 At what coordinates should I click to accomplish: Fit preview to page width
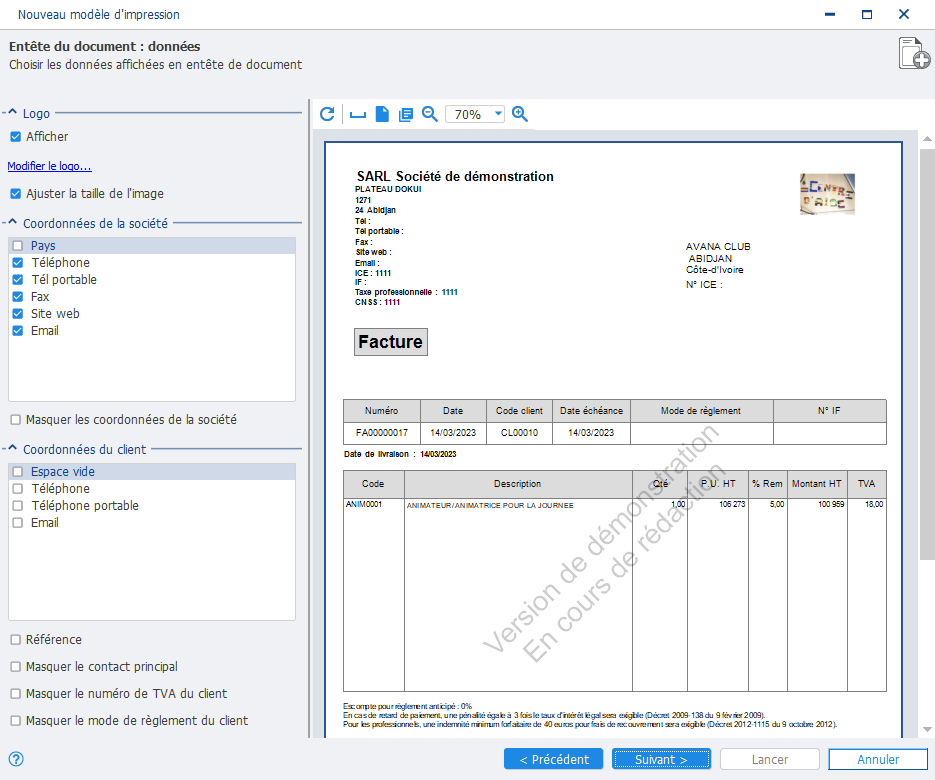(358, 114)
